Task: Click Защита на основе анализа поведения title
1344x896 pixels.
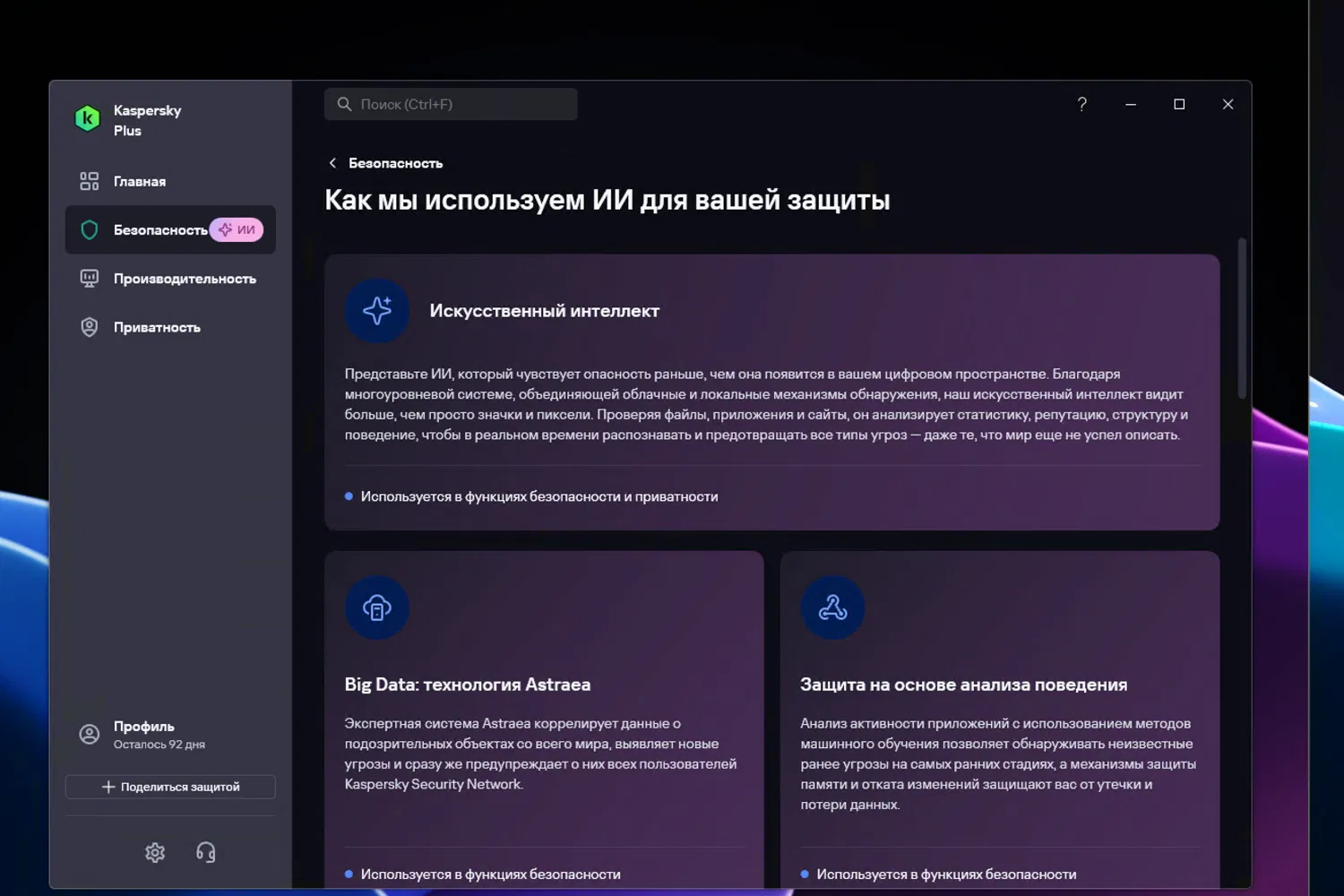Action: point(964,685)
